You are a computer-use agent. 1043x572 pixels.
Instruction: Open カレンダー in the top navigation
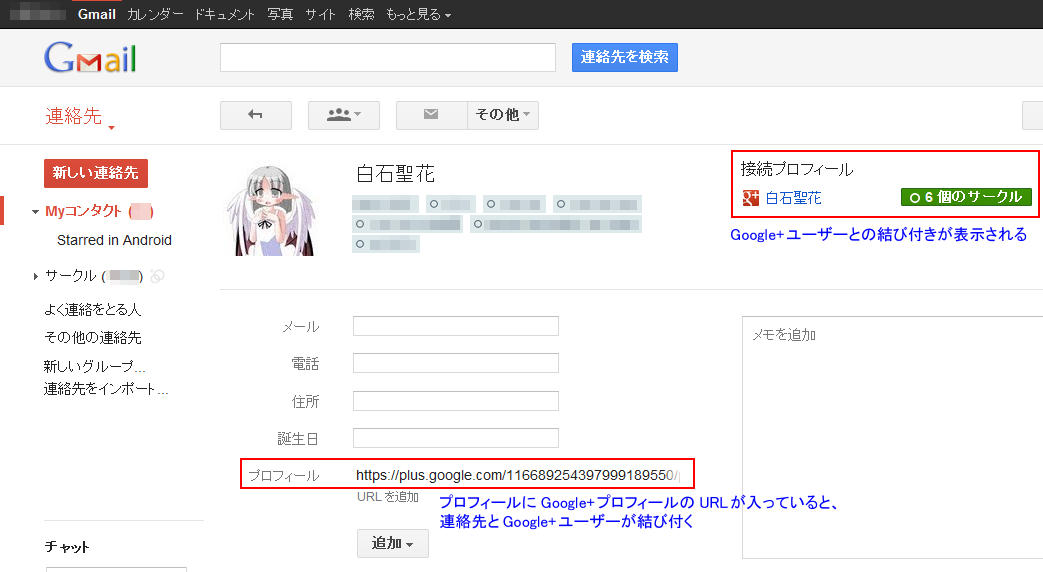pos(155,14)
